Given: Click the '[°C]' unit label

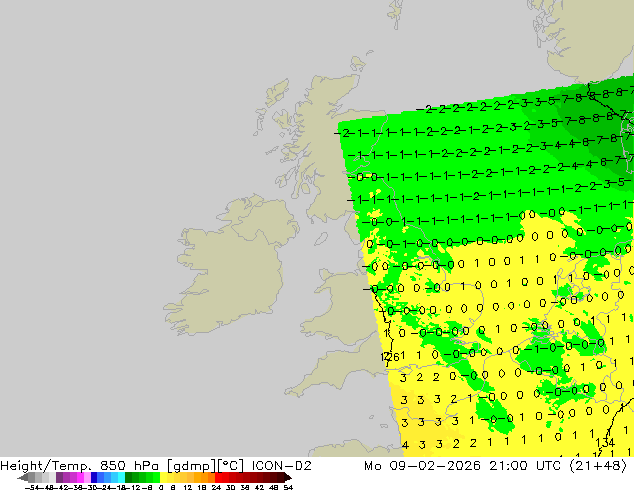Looking at the screenshot, I should 231,466.
